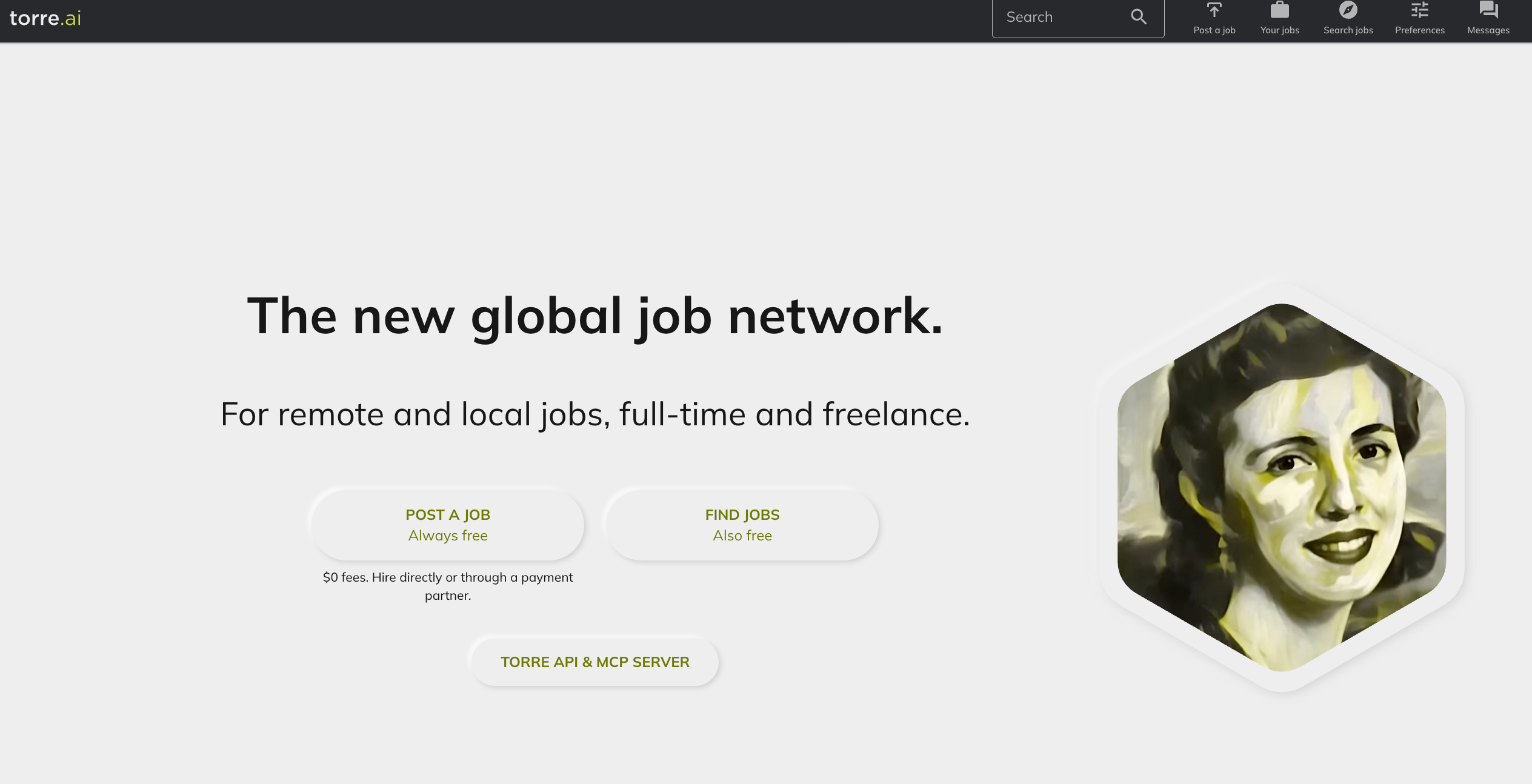Click the 'Always free' label under POST A JOB

[448, 535]
